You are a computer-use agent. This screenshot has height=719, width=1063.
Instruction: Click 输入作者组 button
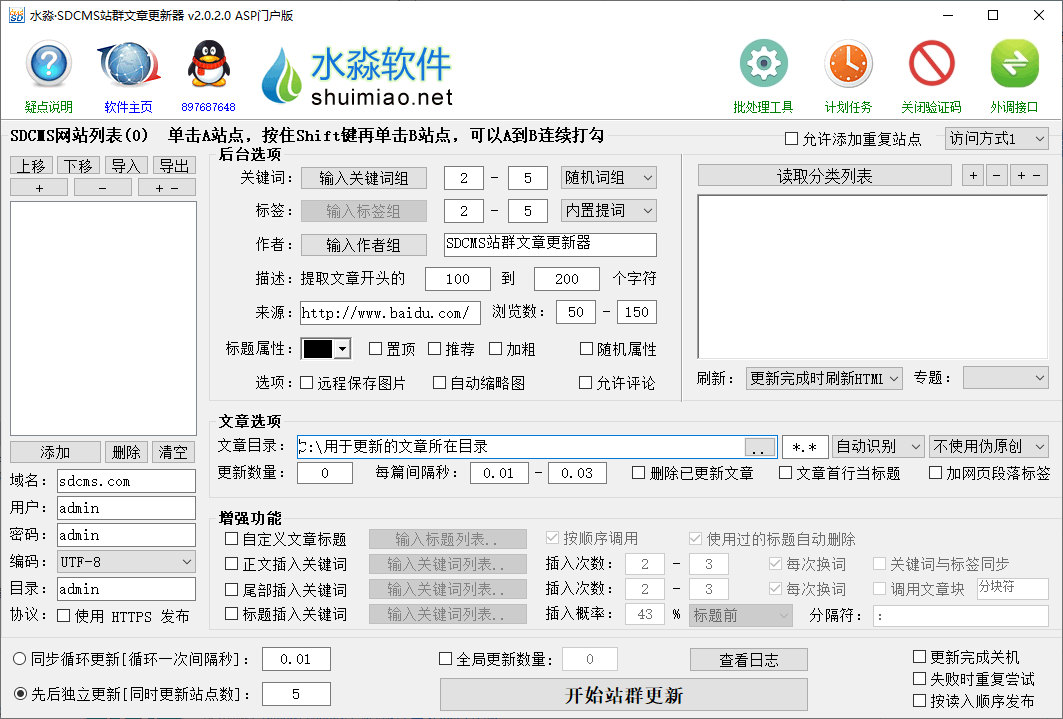point(364,245)
